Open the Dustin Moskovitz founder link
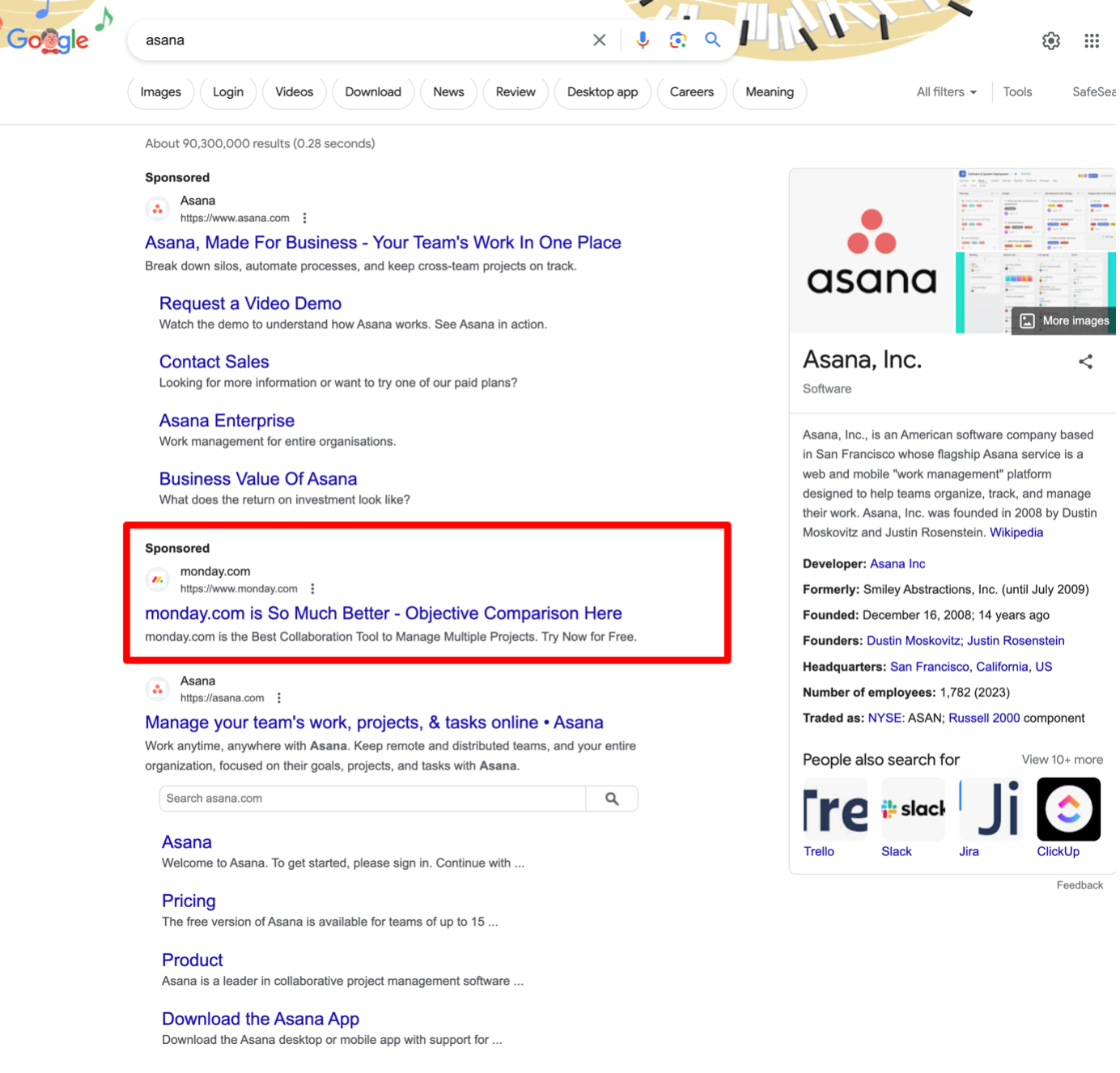1120x1073 pixels. point(913,641)
